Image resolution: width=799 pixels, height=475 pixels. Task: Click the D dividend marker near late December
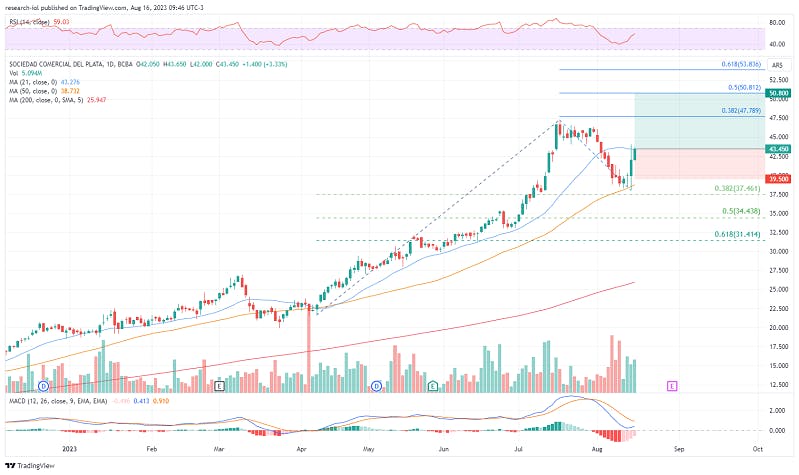pyautogui.click(x=44, y=386)
